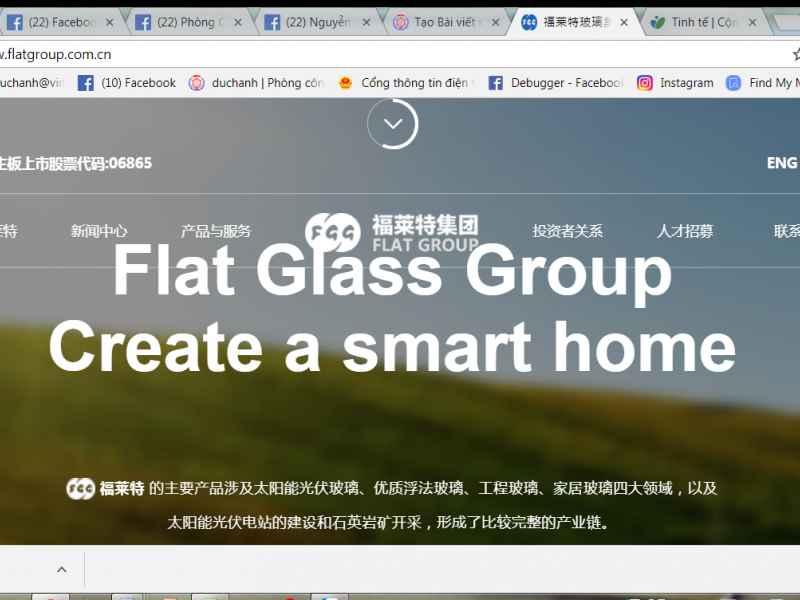Image resolution: width=800 pixels, height=600 pixels.
Task: Click the down-arrow scroll indicator circle
Action: click(392, 122)
